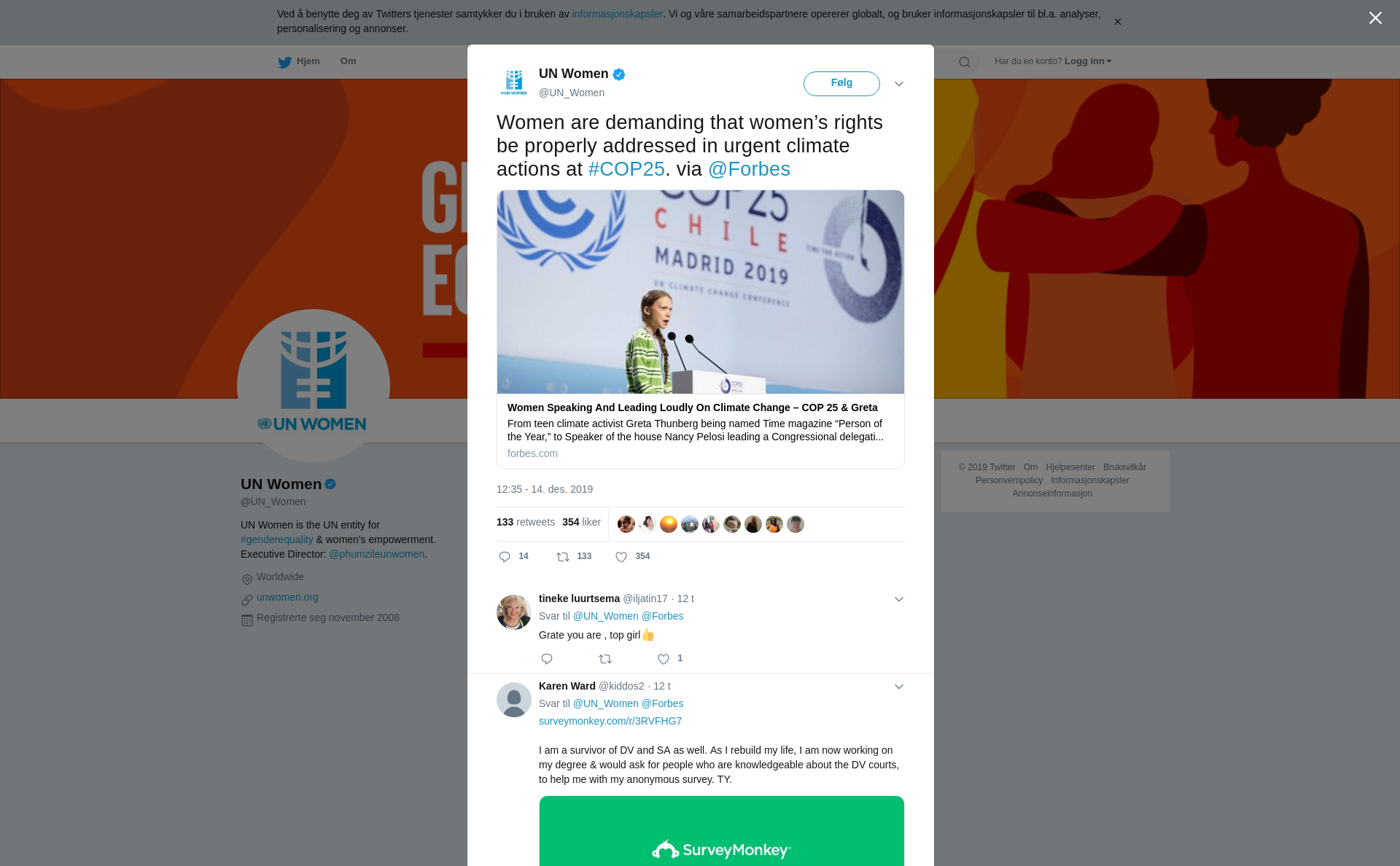The width and height of the screenshot is (1400, 866).
Task: Reply to tineke luurtsema's comment
Action: [x=547, y=659]
